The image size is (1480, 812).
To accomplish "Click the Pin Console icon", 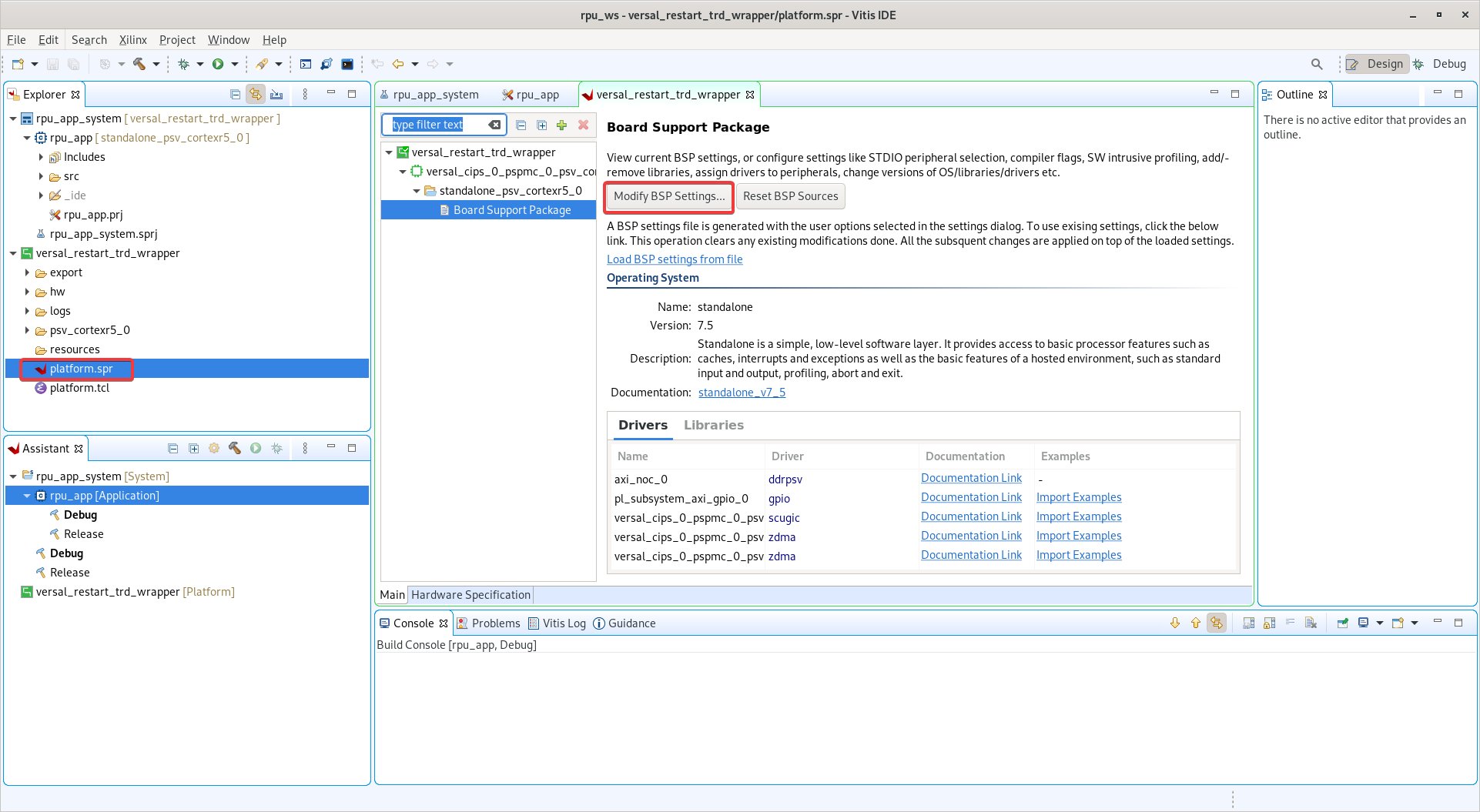I will coord(1342,623).
